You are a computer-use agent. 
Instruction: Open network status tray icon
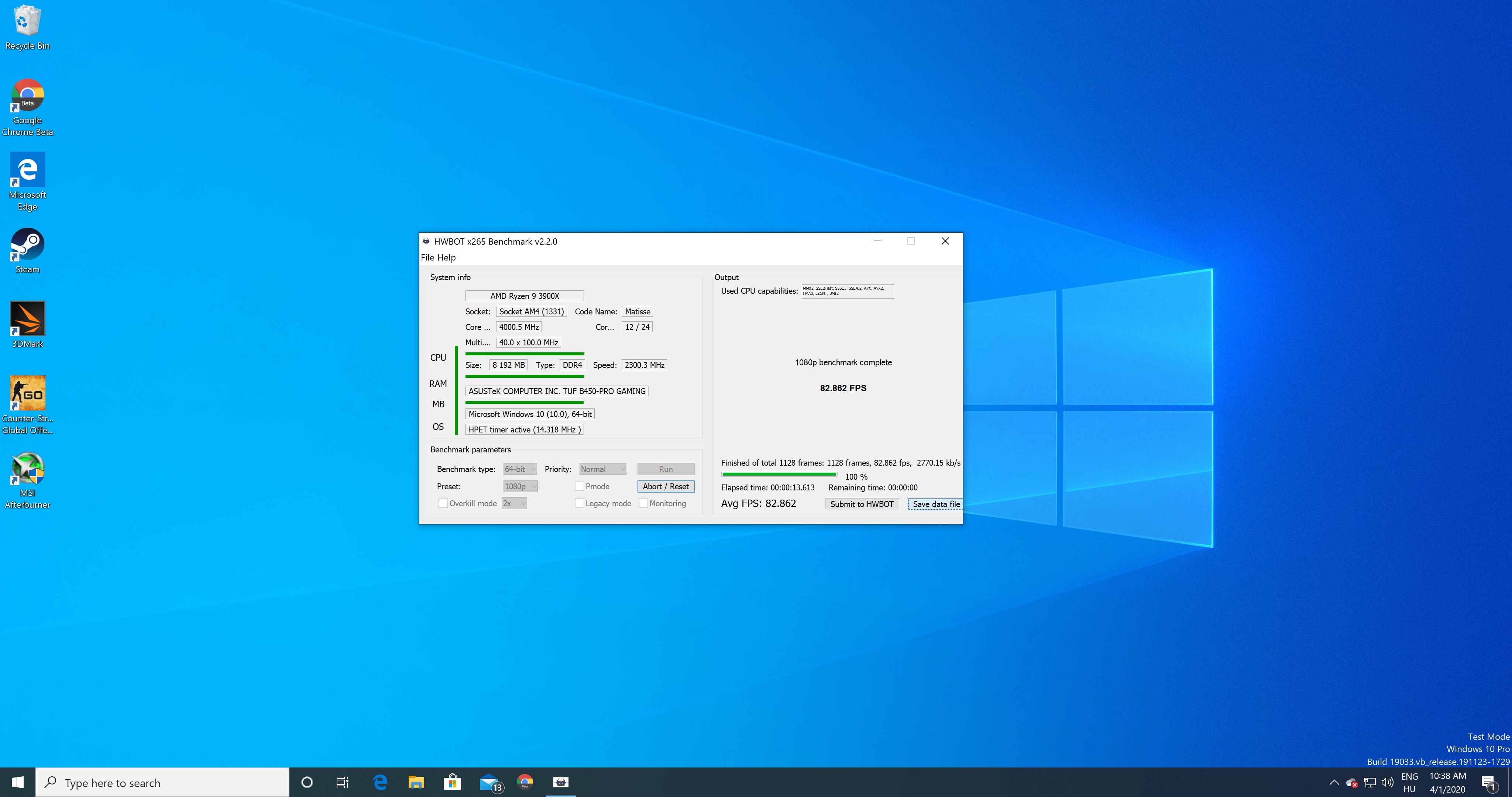point(1370,782)
